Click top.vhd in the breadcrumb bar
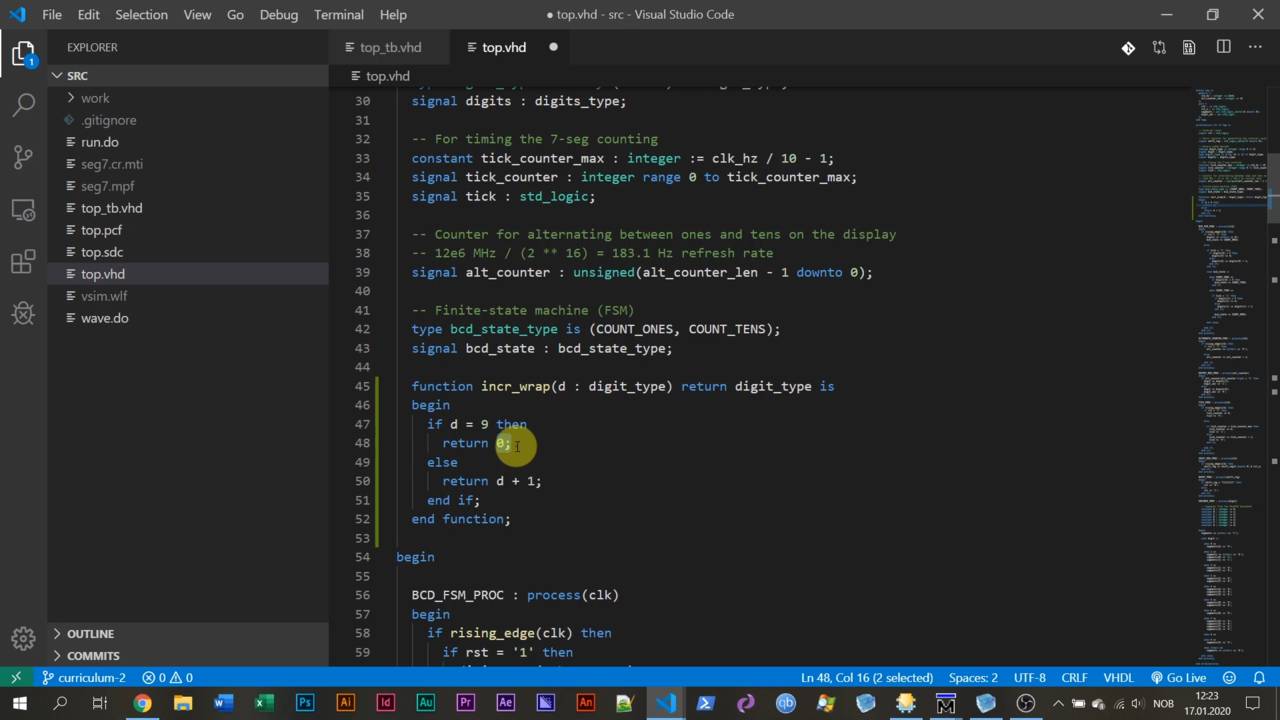This screenshot has height=720, width=1280. click(x=388, y=76)
